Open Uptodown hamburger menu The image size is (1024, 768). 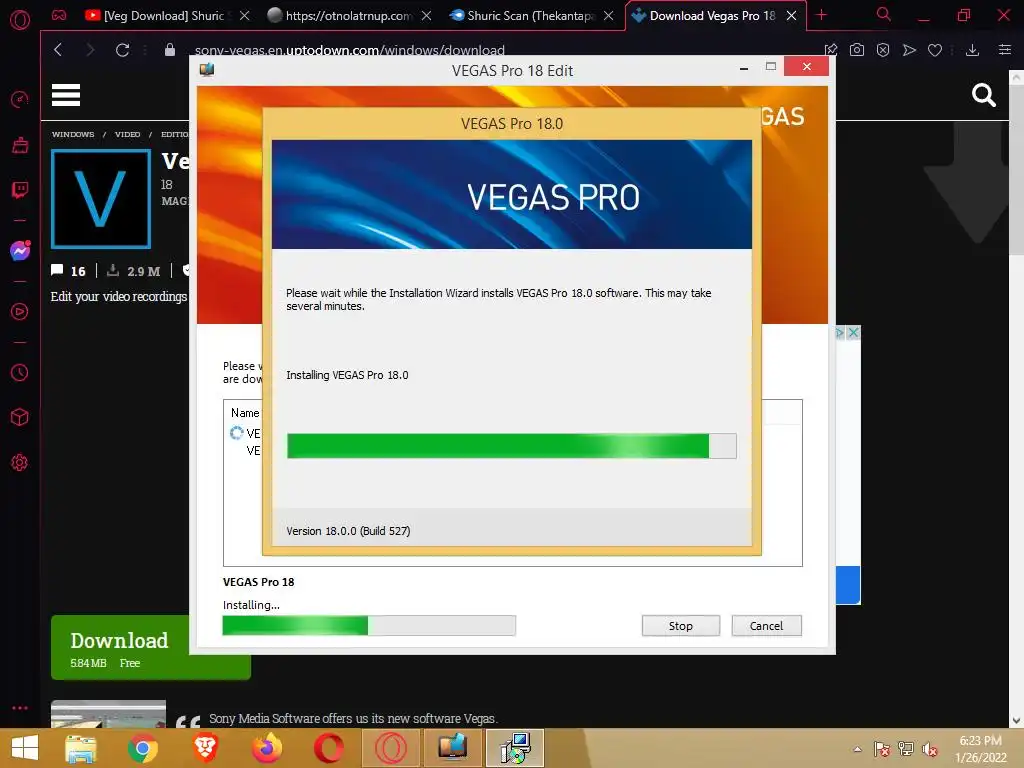66,95
